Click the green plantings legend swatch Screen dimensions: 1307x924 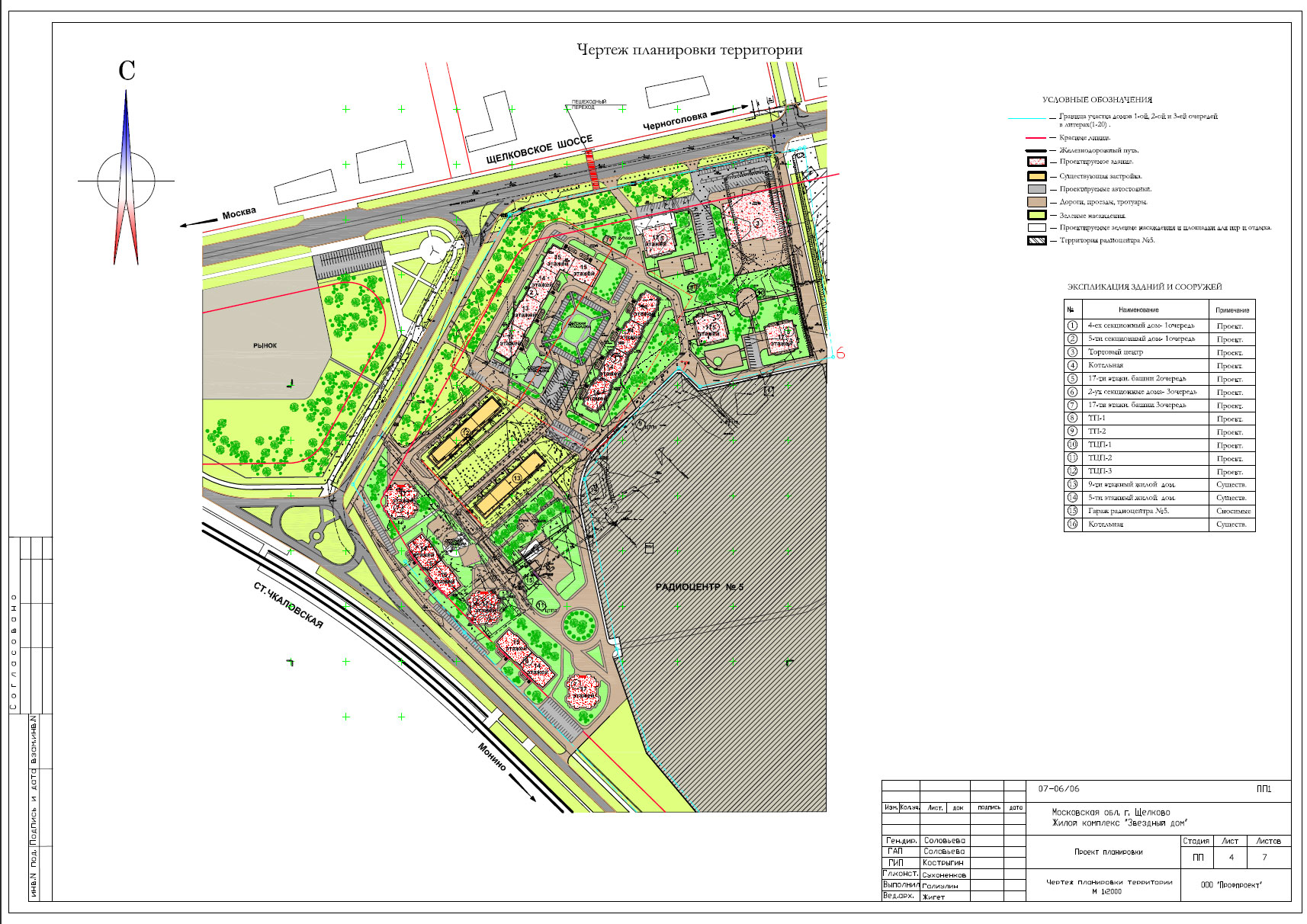tap(1036, 215)
